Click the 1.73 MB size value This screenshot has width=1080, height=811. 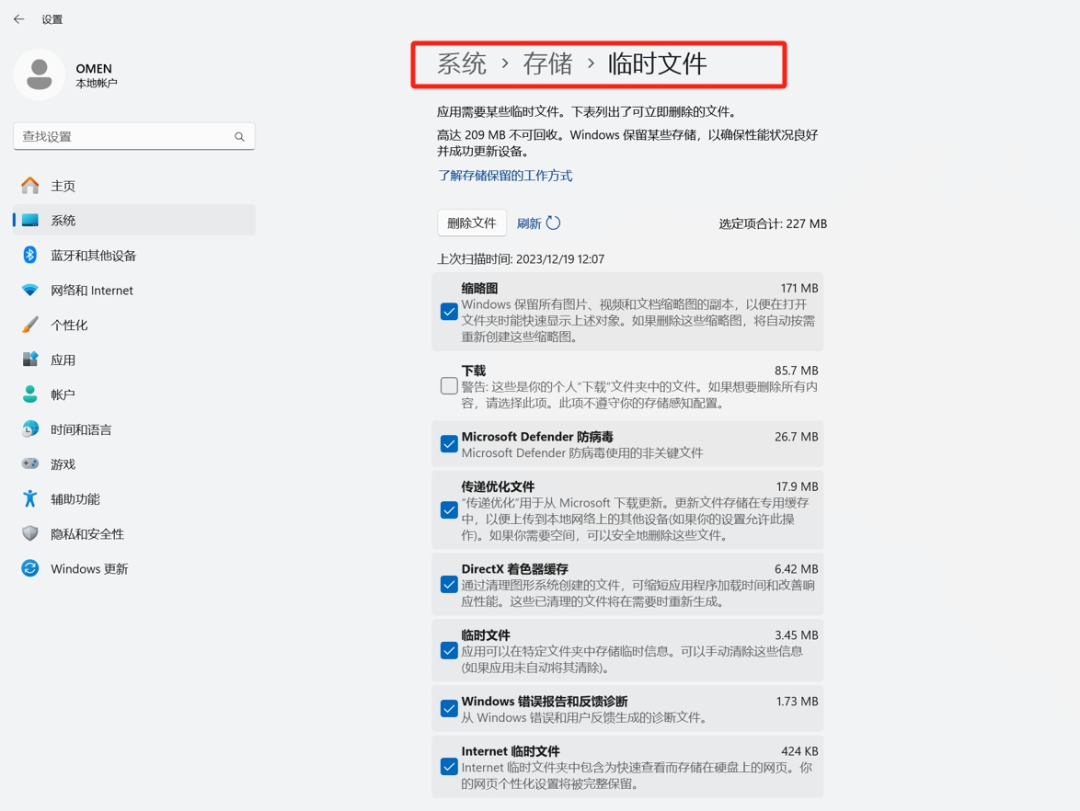[797, 701]
